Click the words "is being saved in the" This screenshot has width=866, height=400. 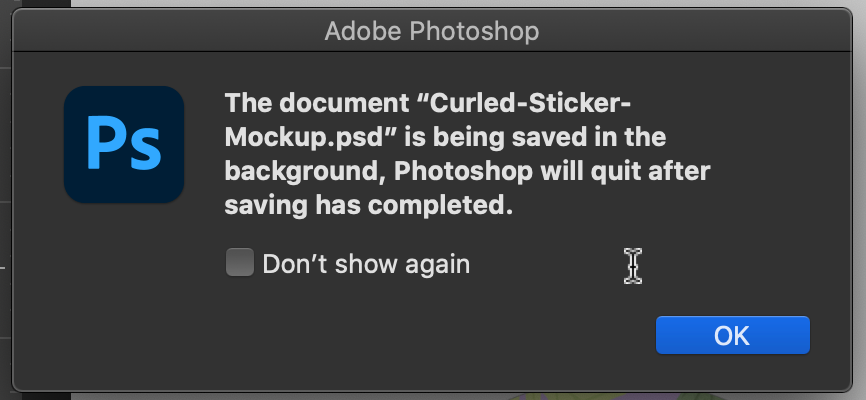pyautogui.click(x=526, y=136)
